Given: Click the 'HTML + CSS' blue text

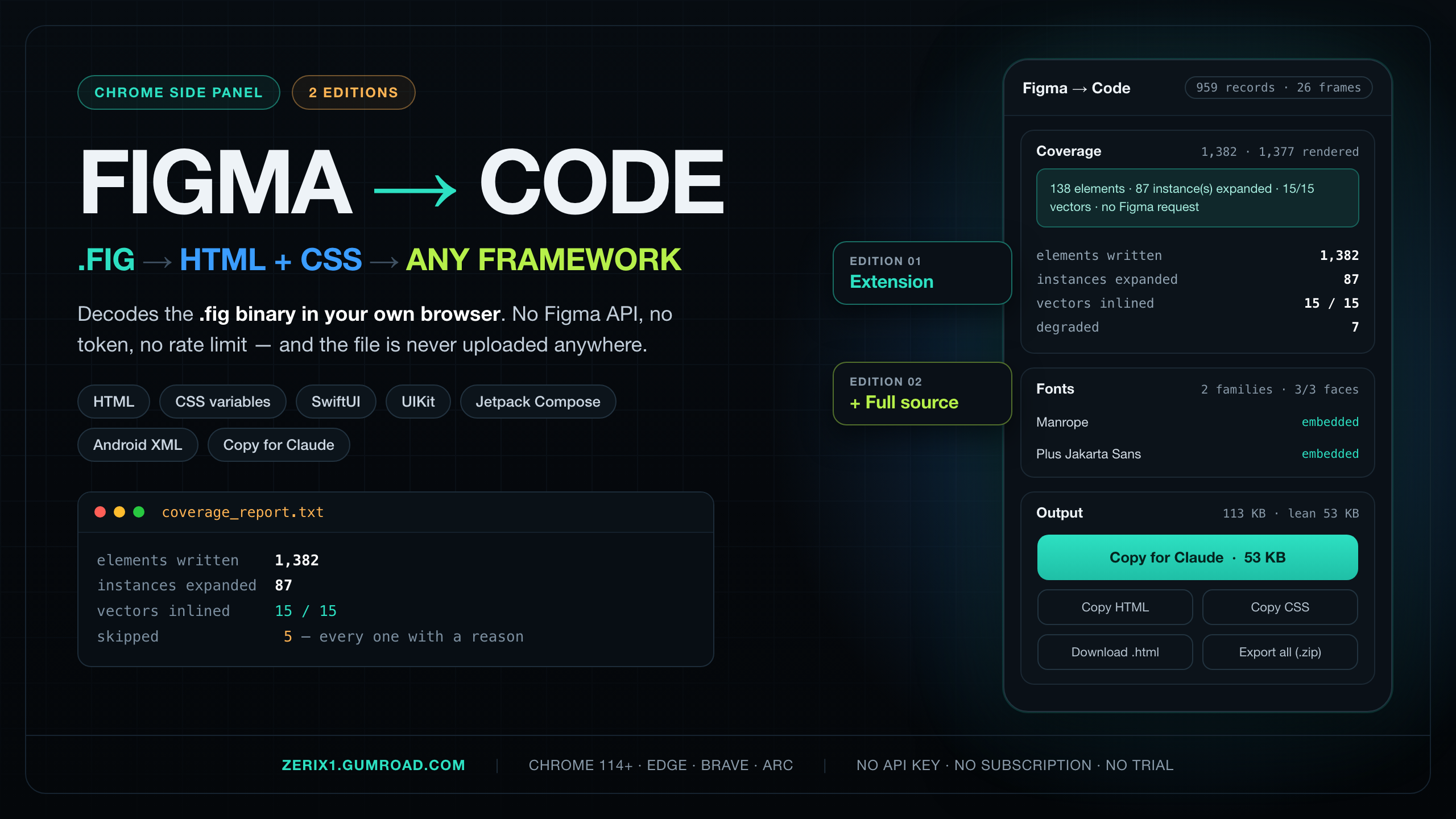Looking at the screenshot, I should [x=271, y=260].
